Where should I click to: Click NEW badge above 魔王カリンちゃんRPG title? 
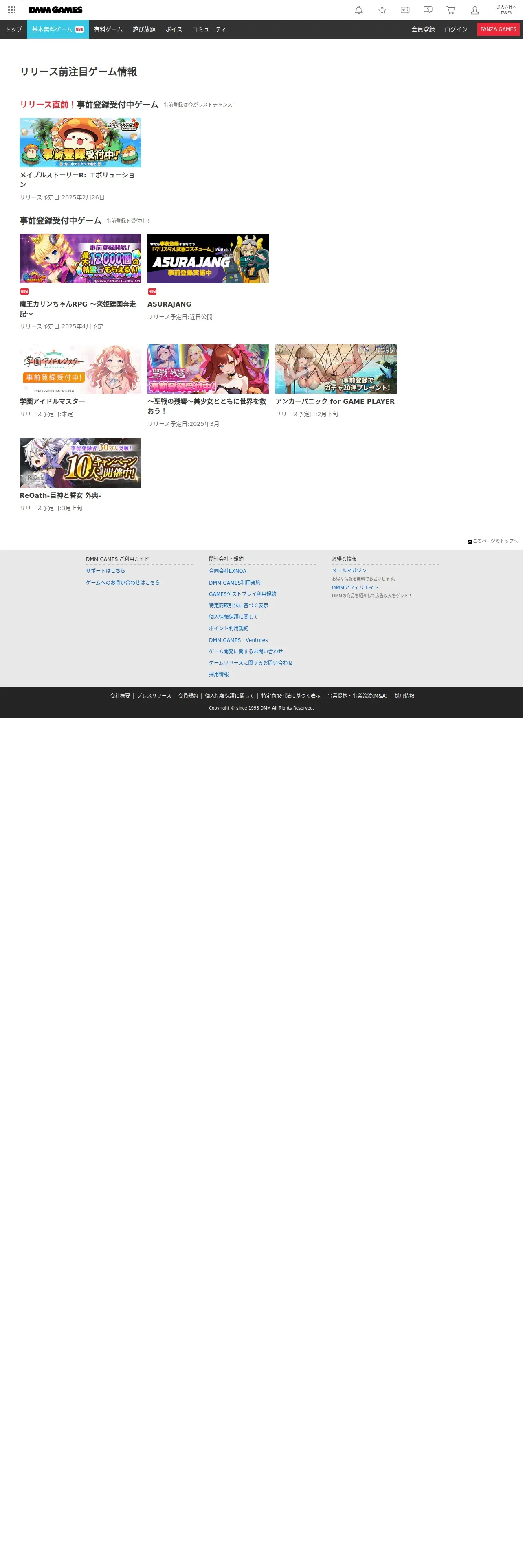coord(24,291)
